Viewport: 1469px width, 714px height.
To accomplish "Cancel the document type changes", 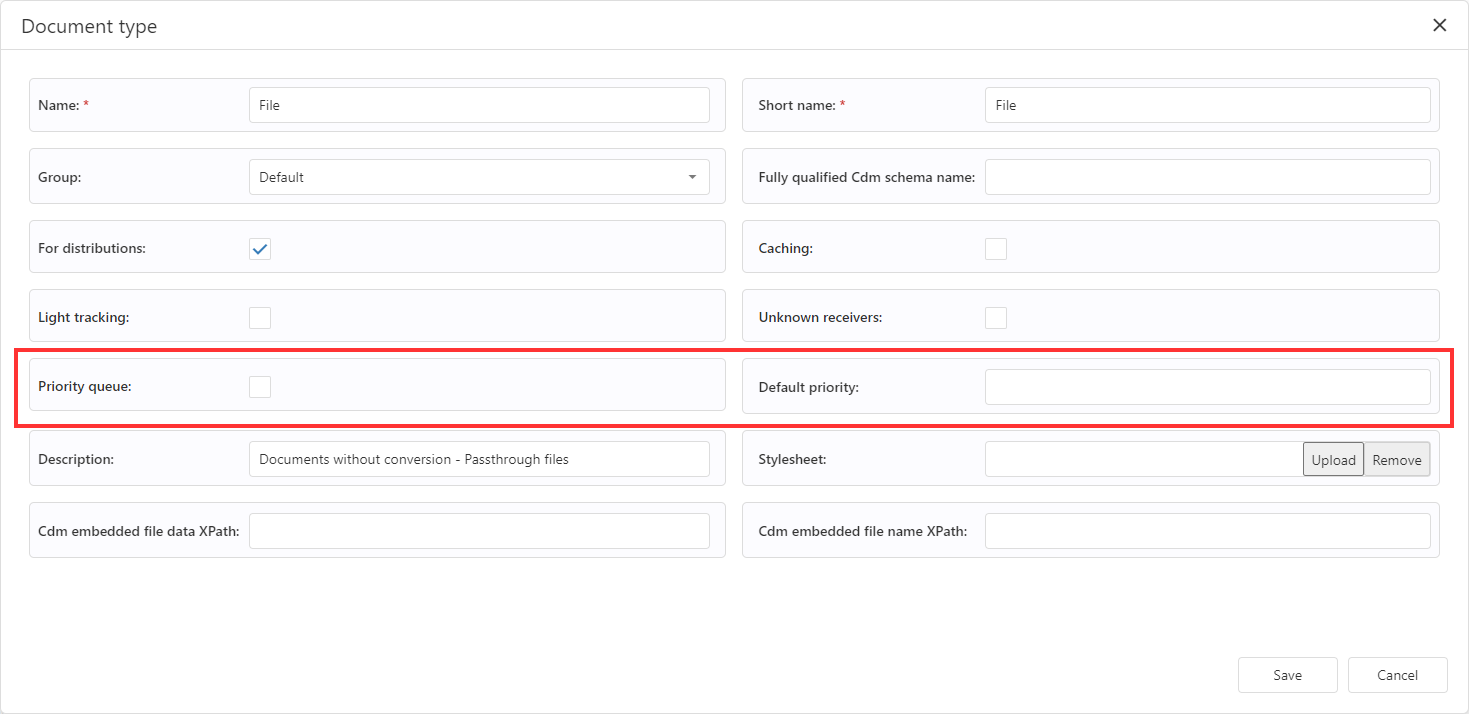I will pos(1397,675).
